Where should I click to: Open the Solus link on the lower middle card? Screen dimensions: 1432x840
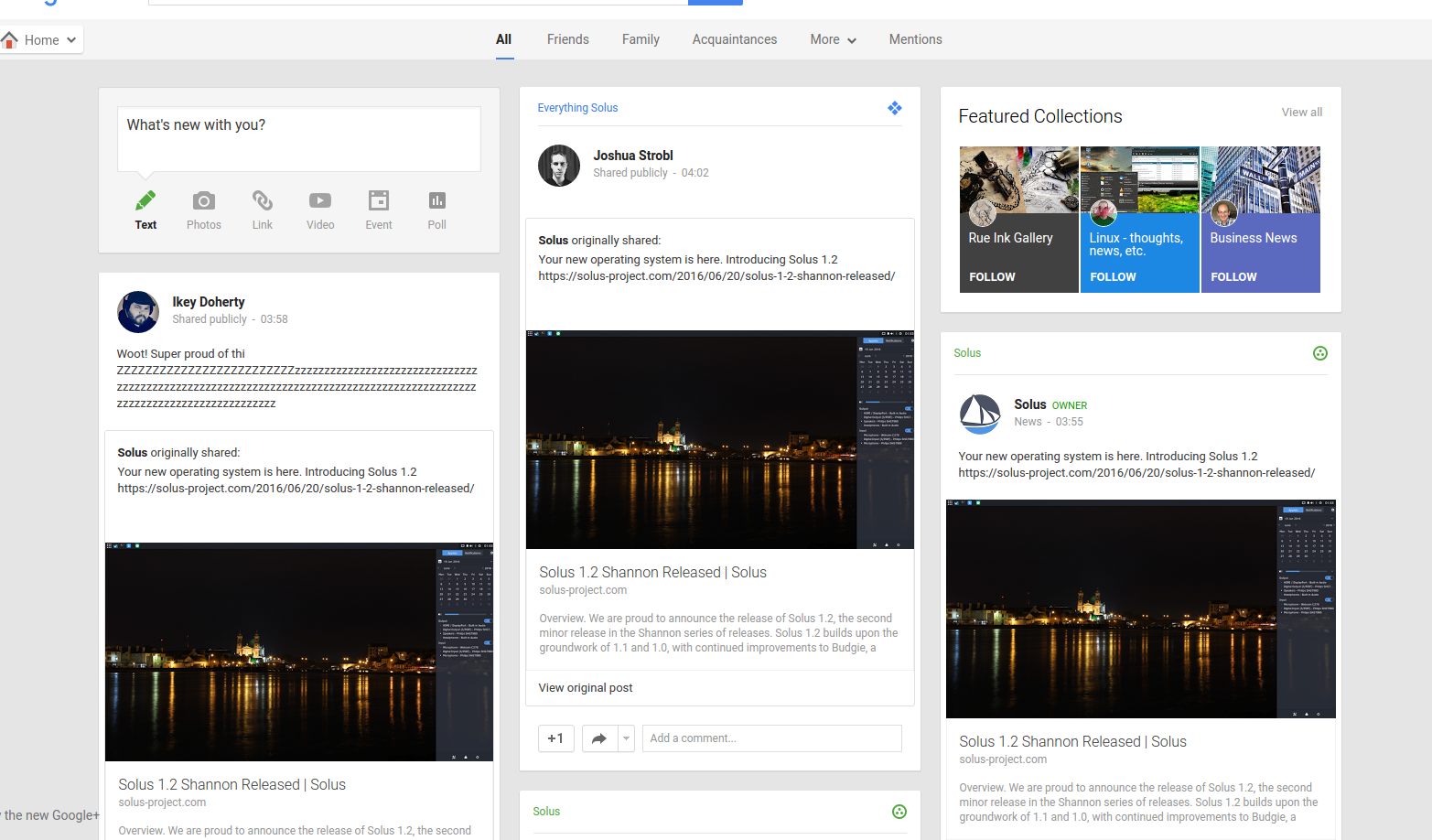pyautogui.click(x=546, y=812)
